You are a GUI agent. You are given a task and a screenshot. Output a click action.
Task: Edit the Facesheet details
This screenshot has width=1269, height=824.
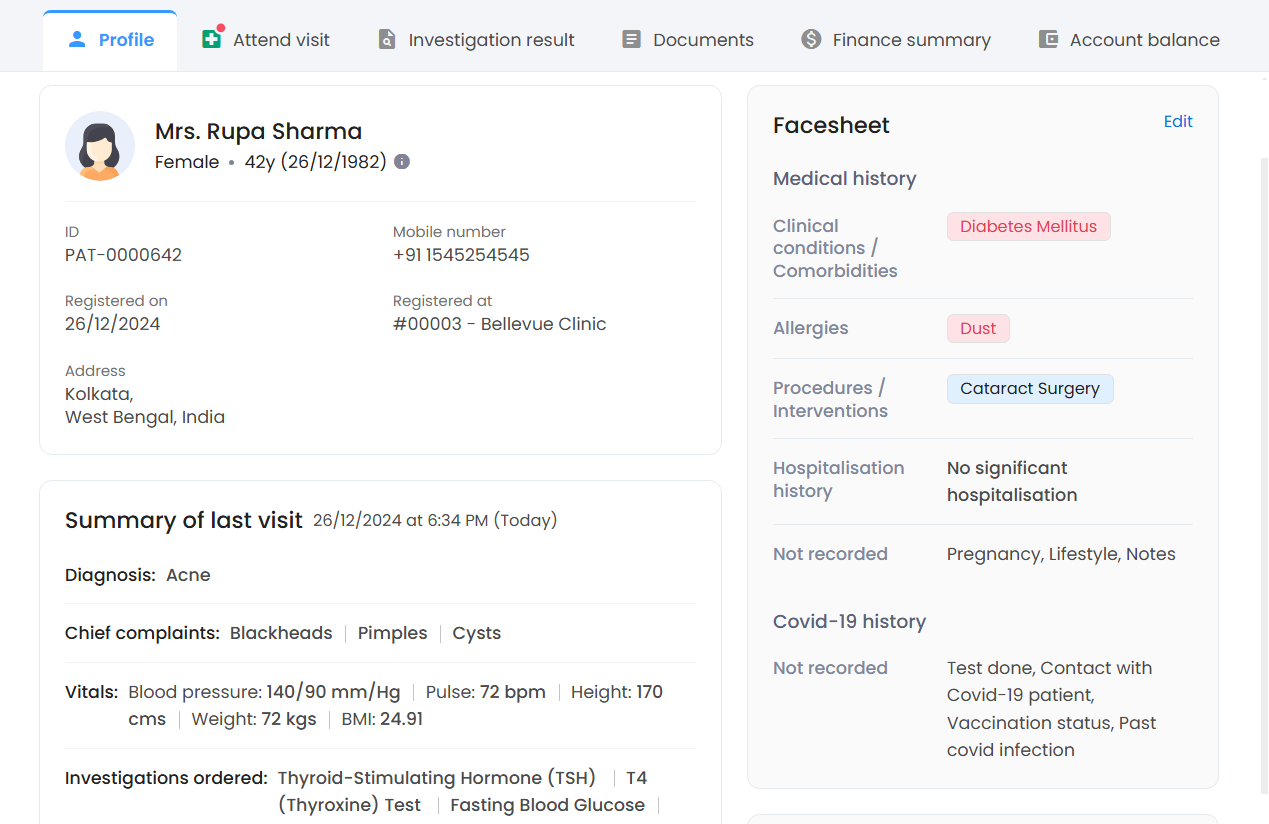[1178, 121]
